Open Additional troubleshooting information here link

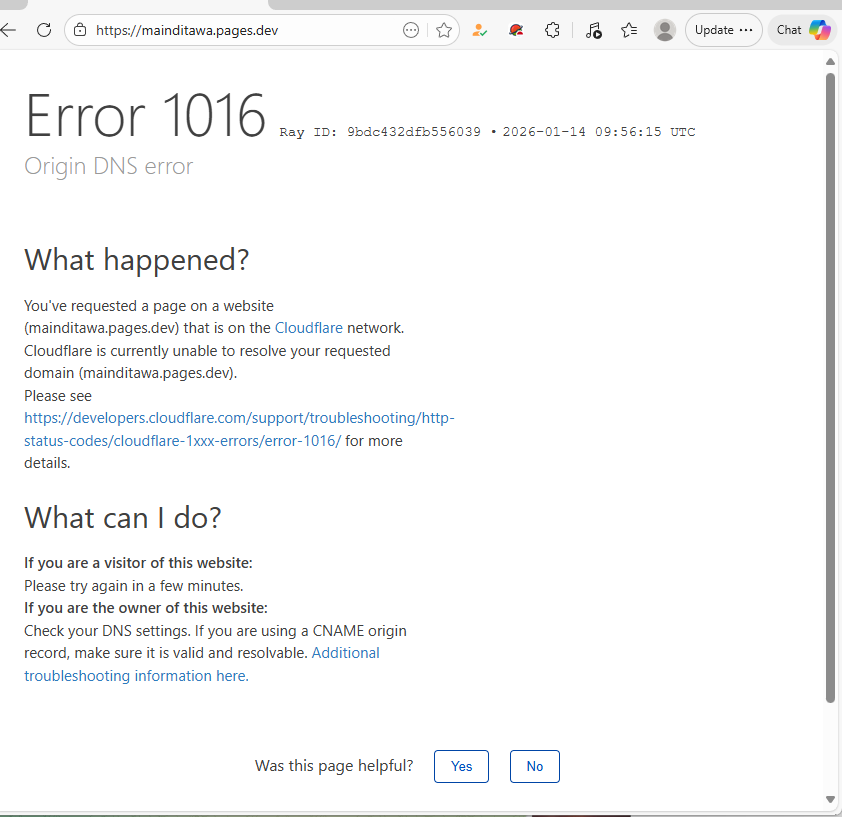click(x=202, y=664)
